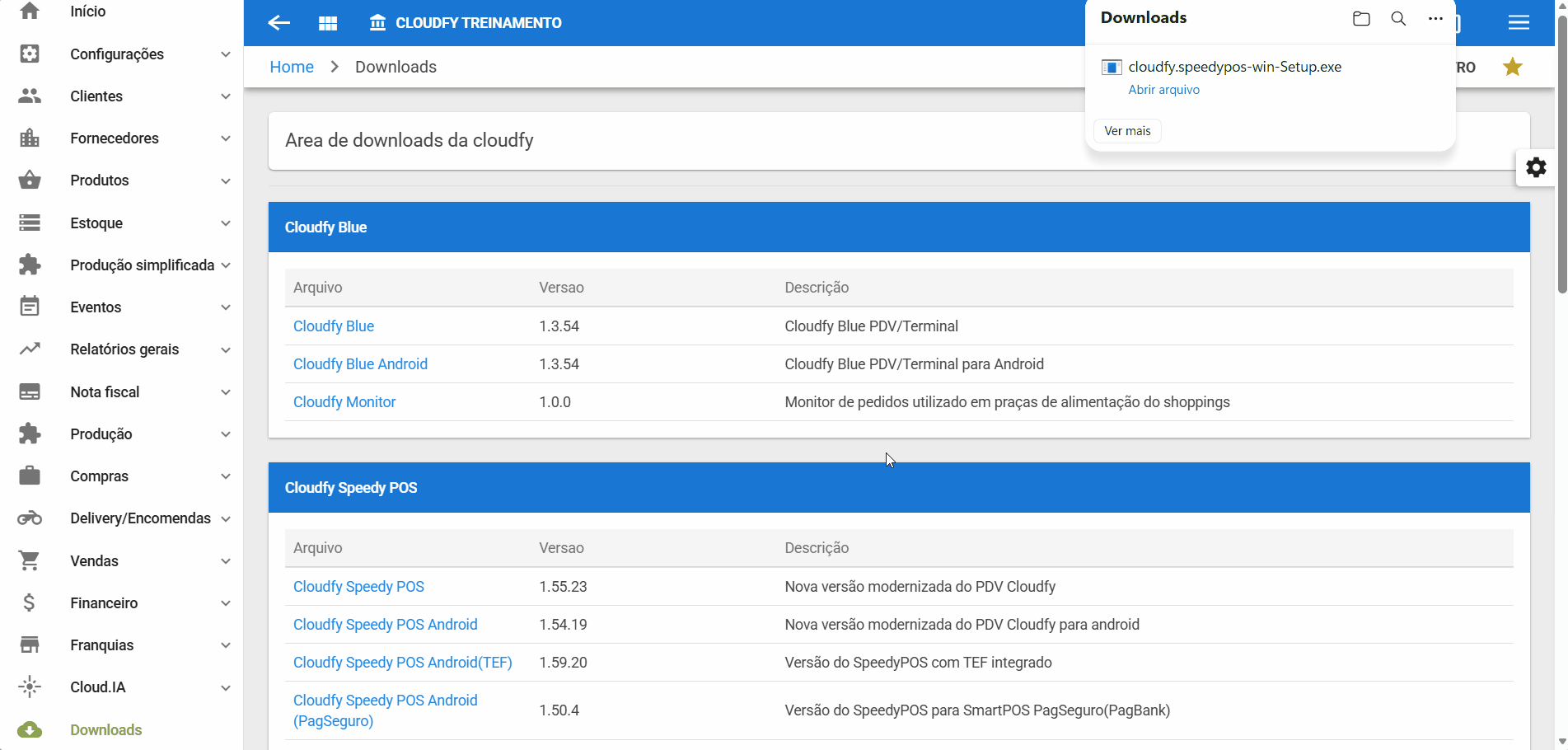Viewport: 1568px width, 750px height.
Task: Click the Home breadcrumb link
Action: (292, 67)
